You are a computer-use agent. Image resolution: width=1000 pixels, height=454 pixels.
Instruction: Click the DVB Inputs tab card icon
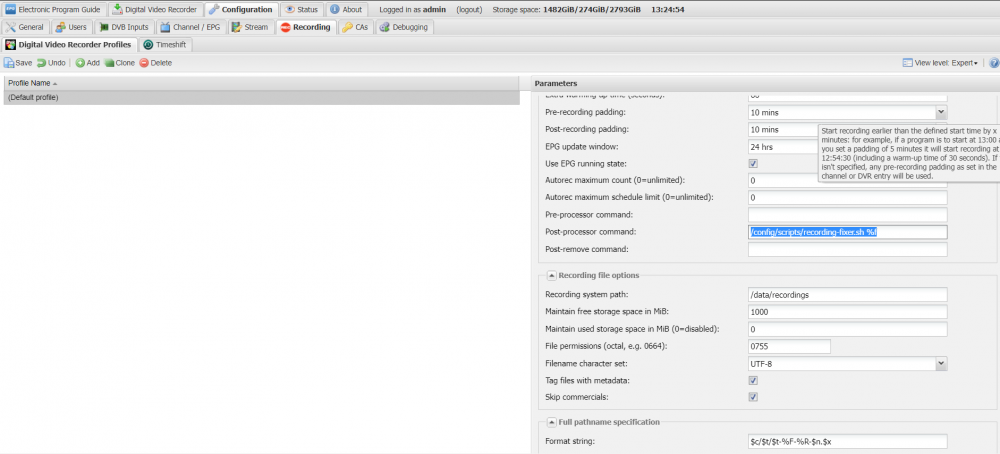tap(104, 27)
